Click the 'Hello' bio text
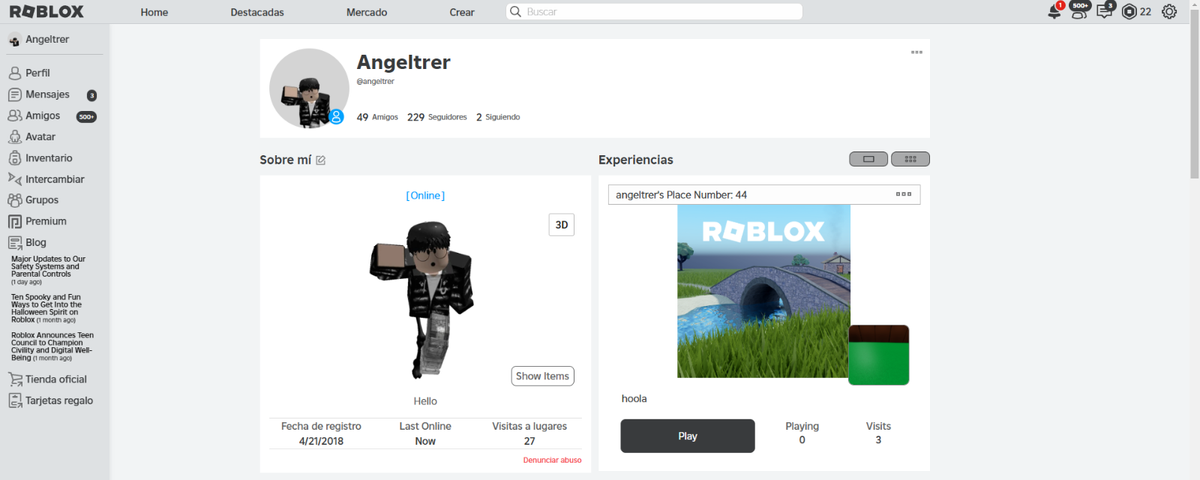 [x=425, y=401]
